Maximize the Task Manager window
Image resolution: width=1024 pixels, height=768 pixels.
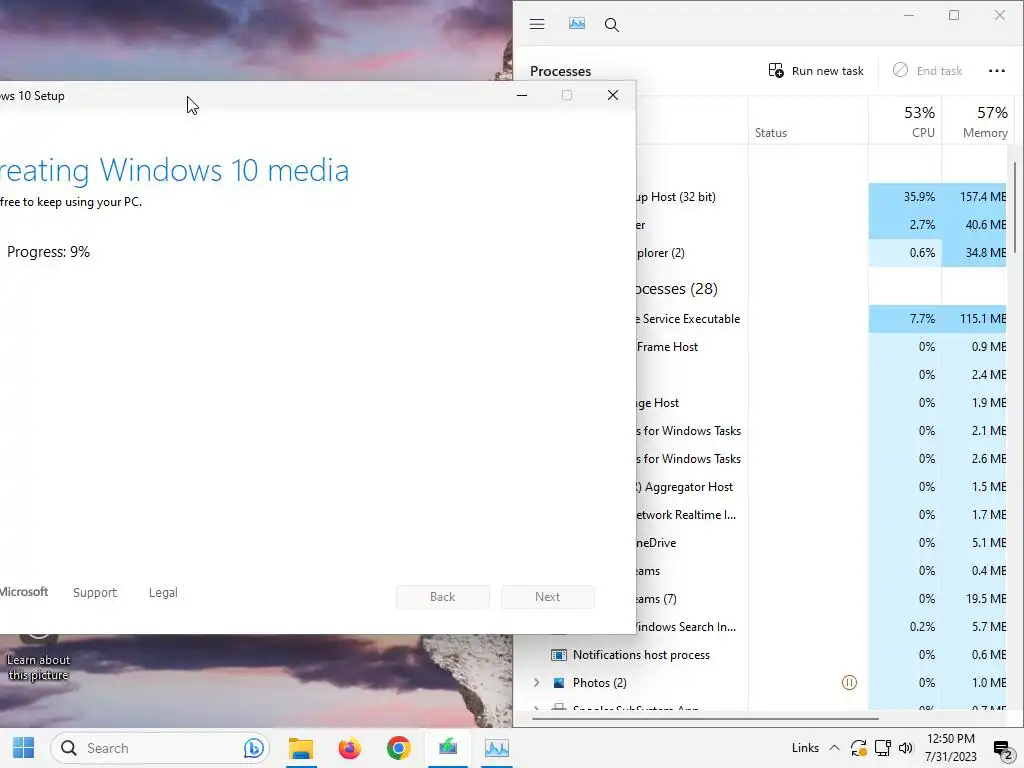pyautogui.click(x=954, y=15)
